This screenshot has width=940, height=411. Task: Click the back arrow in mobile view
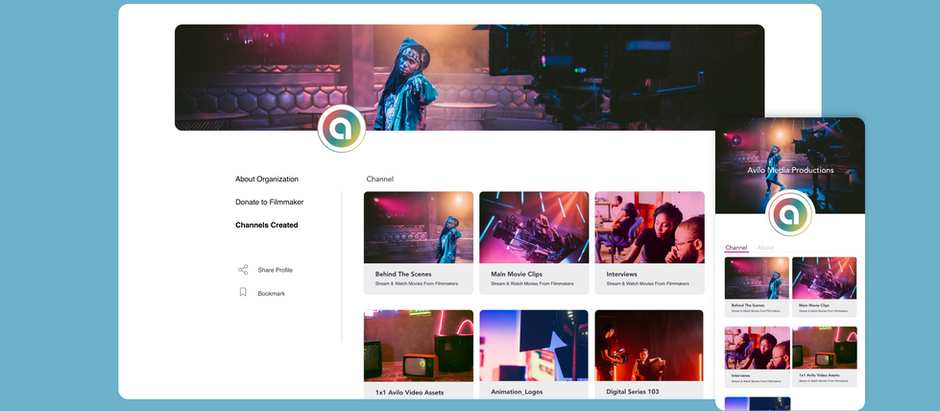736,140
